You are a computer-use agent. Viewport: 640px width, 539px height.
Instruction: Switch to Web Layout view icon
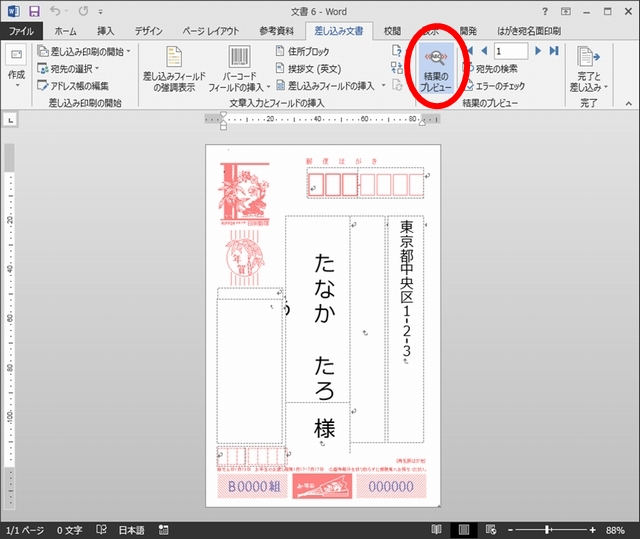pos(491,530)
